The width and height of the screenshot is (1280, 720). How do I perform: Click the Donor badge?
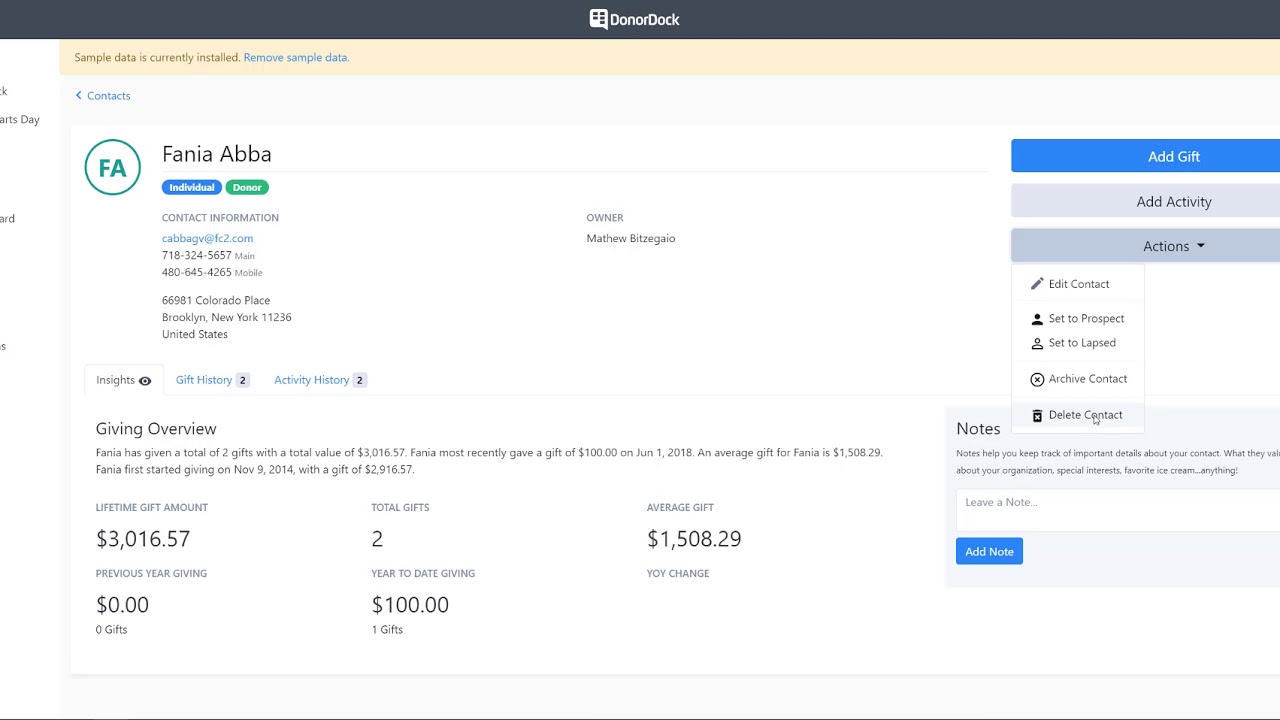[247, 187]
